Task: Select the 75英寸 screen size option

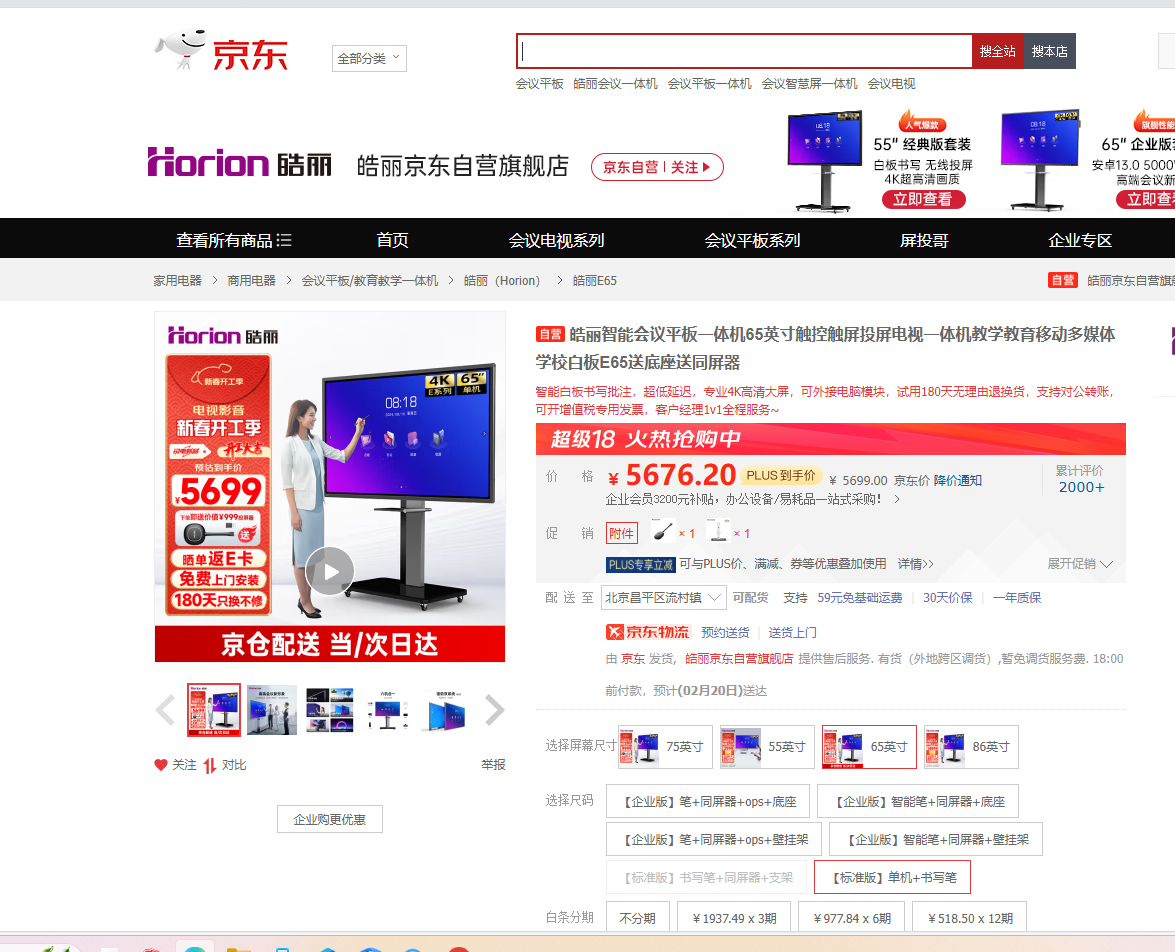Action: [x=665, y=747]
